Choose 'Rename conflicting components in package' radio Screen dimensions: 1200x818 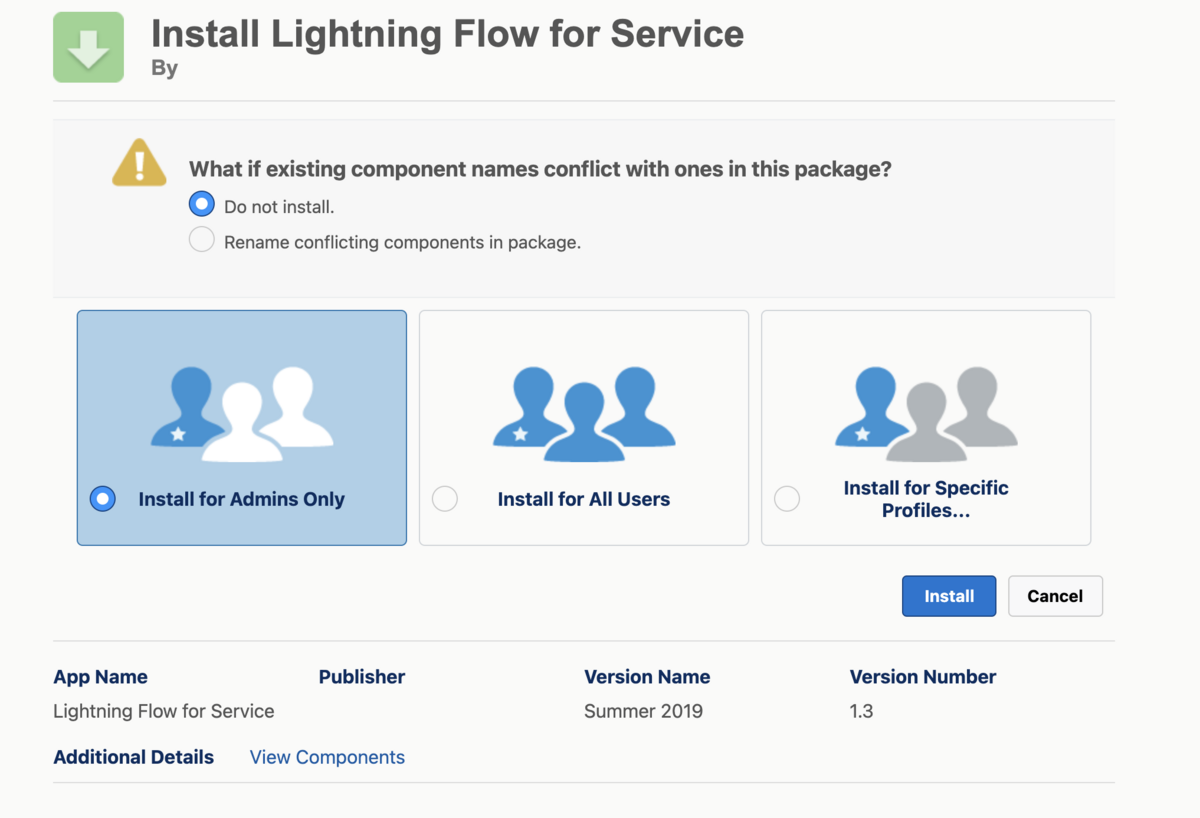pyautogui.click(x=202, y=240)
